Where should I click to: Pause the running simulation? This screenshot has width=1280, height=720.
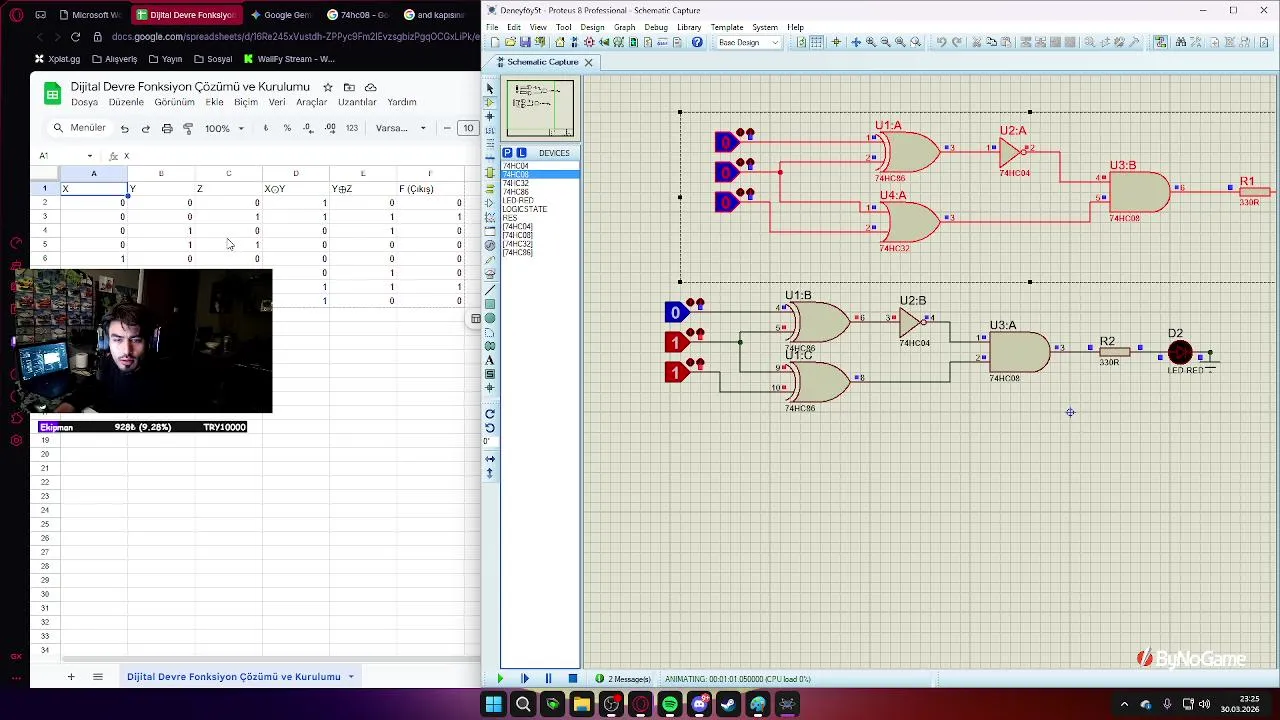point(548,679)
